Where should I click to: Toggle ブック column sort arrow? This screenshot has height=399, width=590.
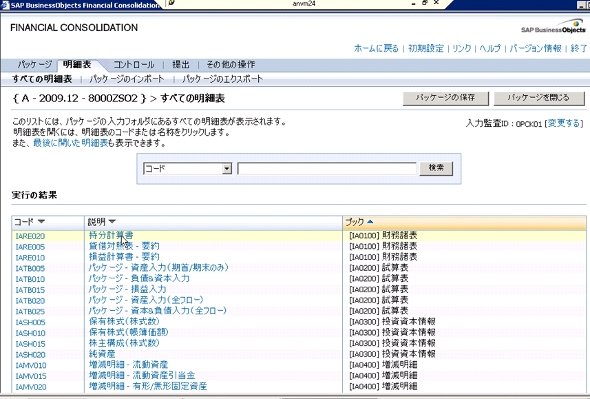(x=370, y=222)
